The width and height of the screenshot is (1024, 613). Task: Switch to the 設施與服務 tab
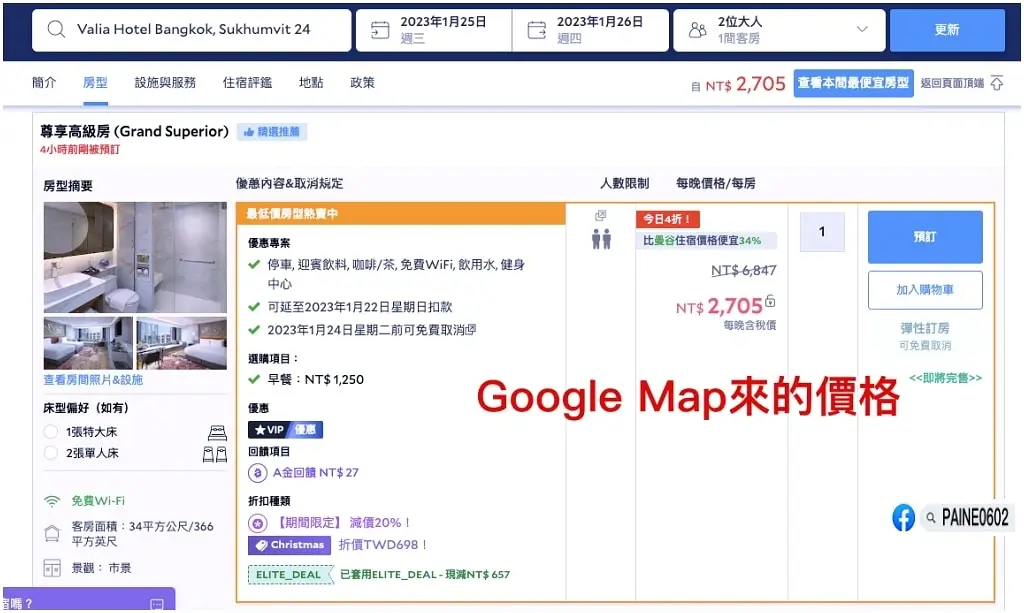165,83
